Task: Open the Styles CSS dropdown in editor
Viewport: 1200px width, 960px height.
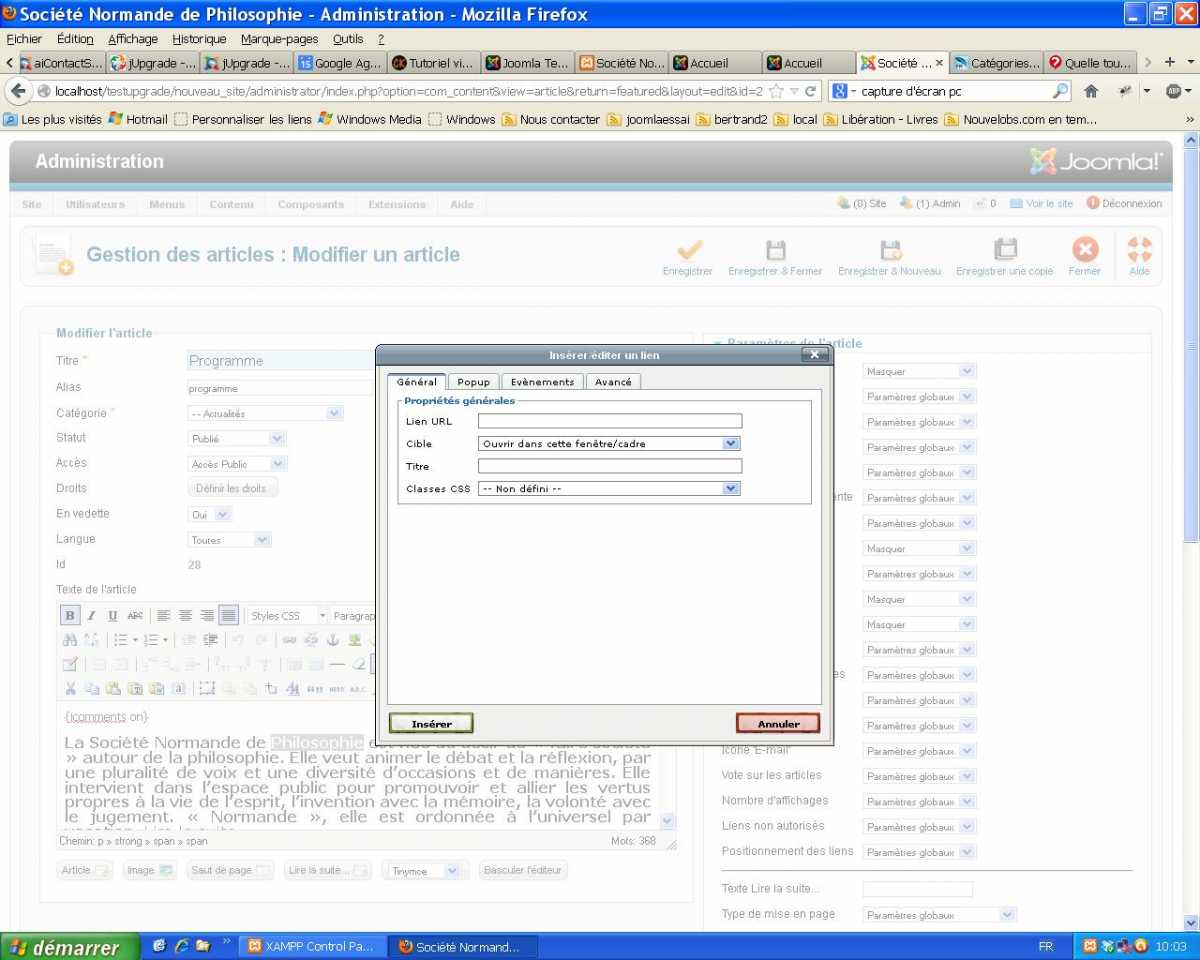Action: point(288,616)
